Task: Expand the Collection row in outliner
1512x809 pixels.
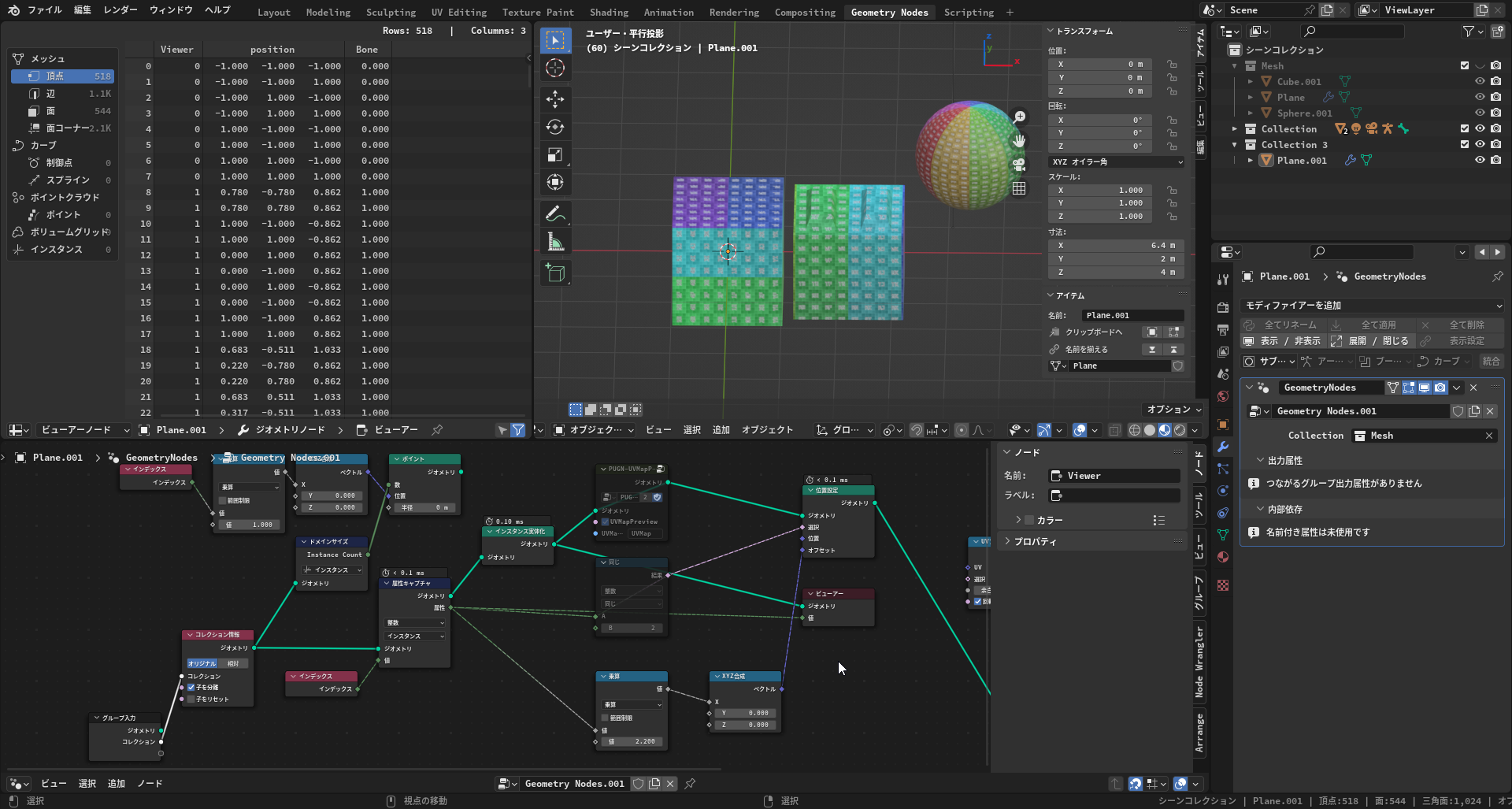Action: (1235, 129)
